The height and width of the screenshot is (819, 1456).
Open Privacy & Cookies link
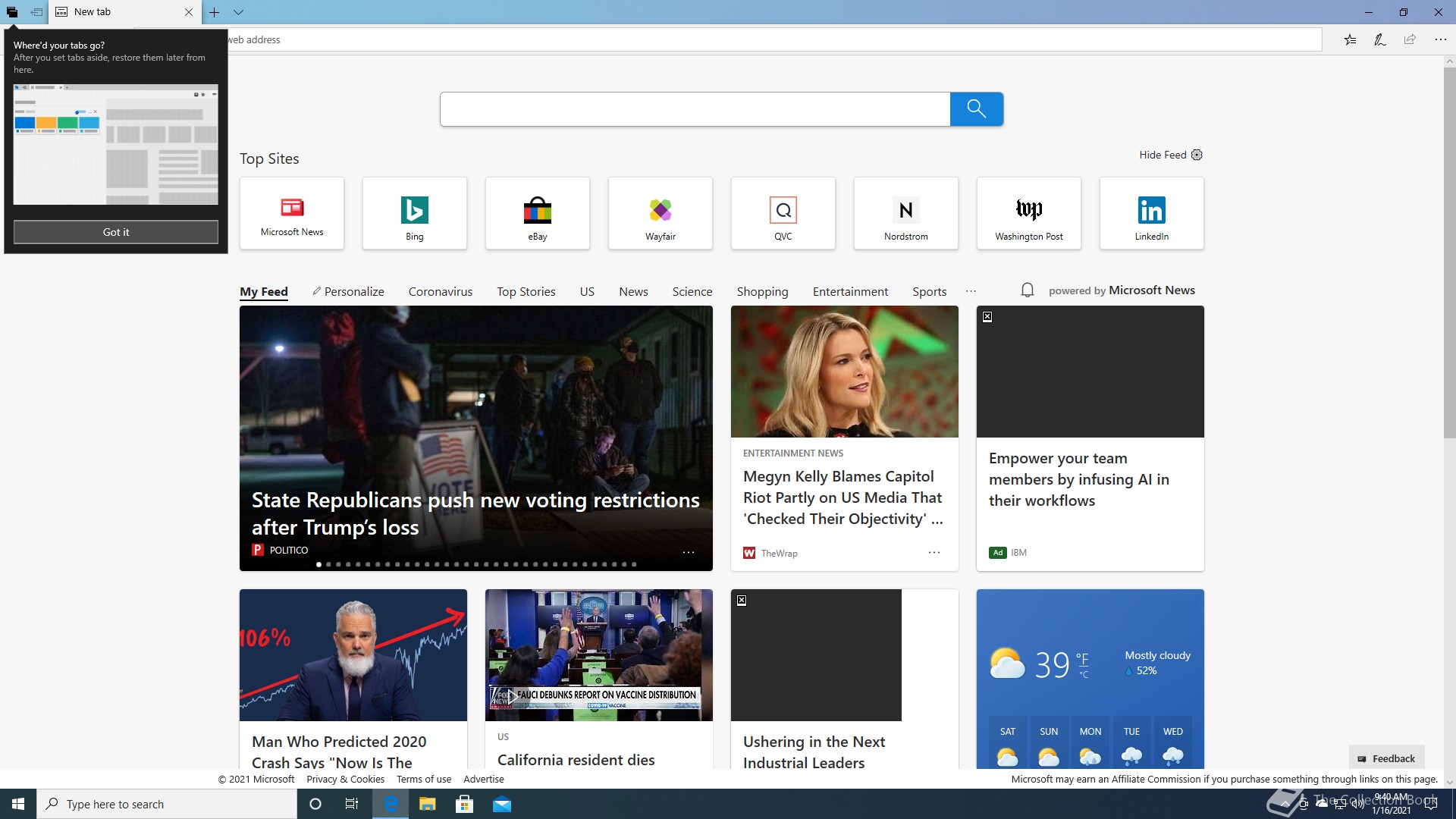pyautogui.click(x=345, y=779)
